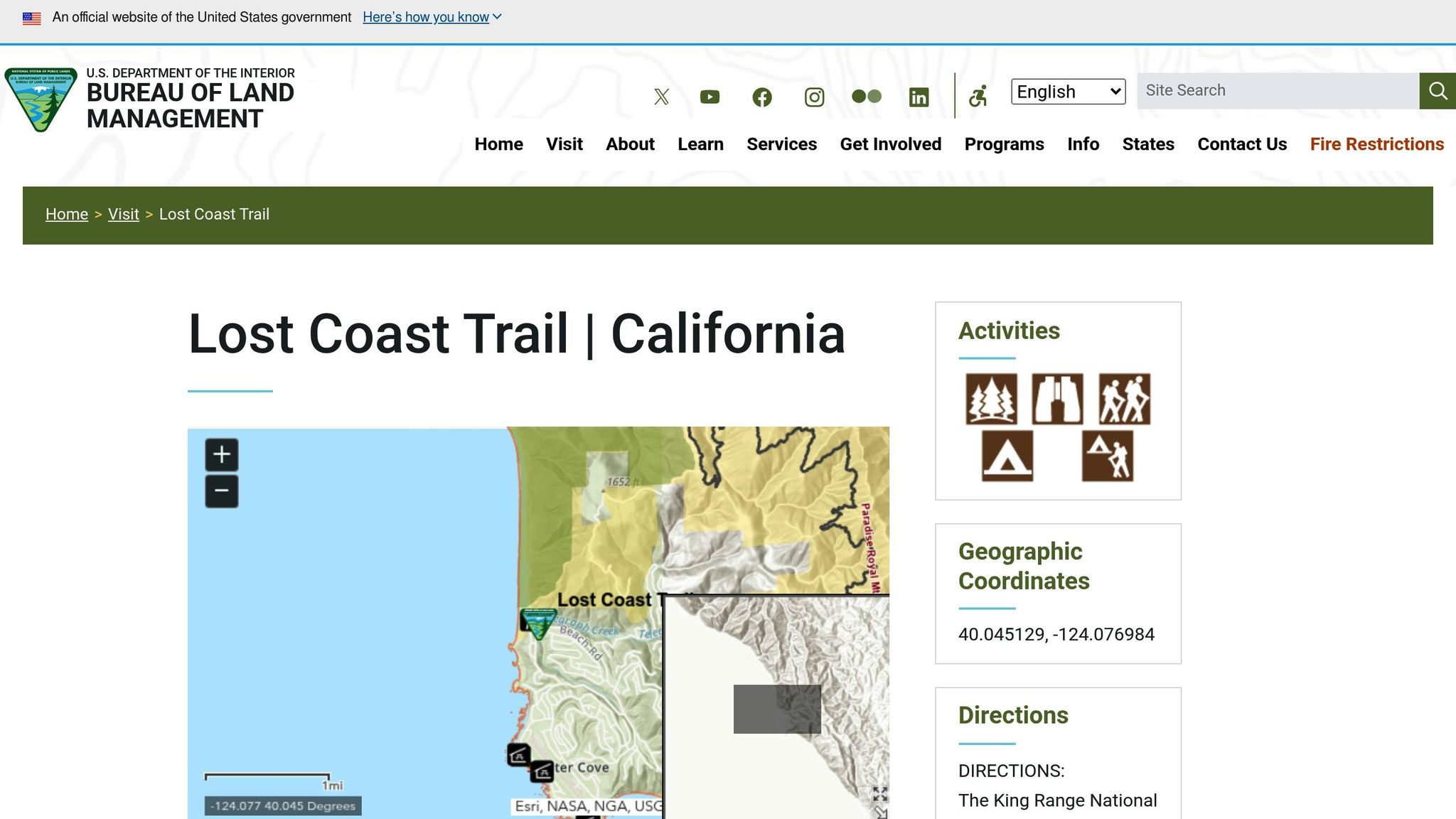Click the site search magnifier button
The width and height of the screenshot is (1456, 819).
[1438, 91]
